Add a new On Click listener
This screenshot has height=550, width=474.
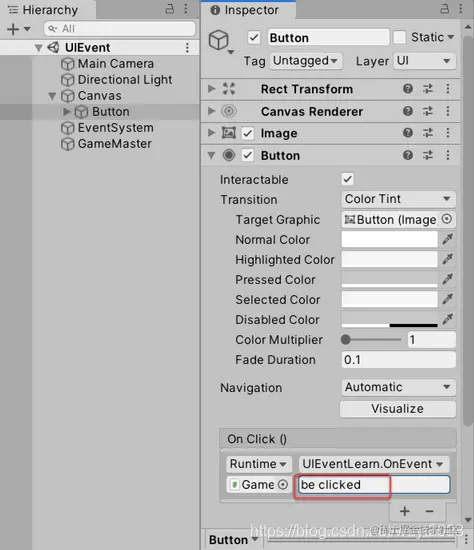[405, 511]
